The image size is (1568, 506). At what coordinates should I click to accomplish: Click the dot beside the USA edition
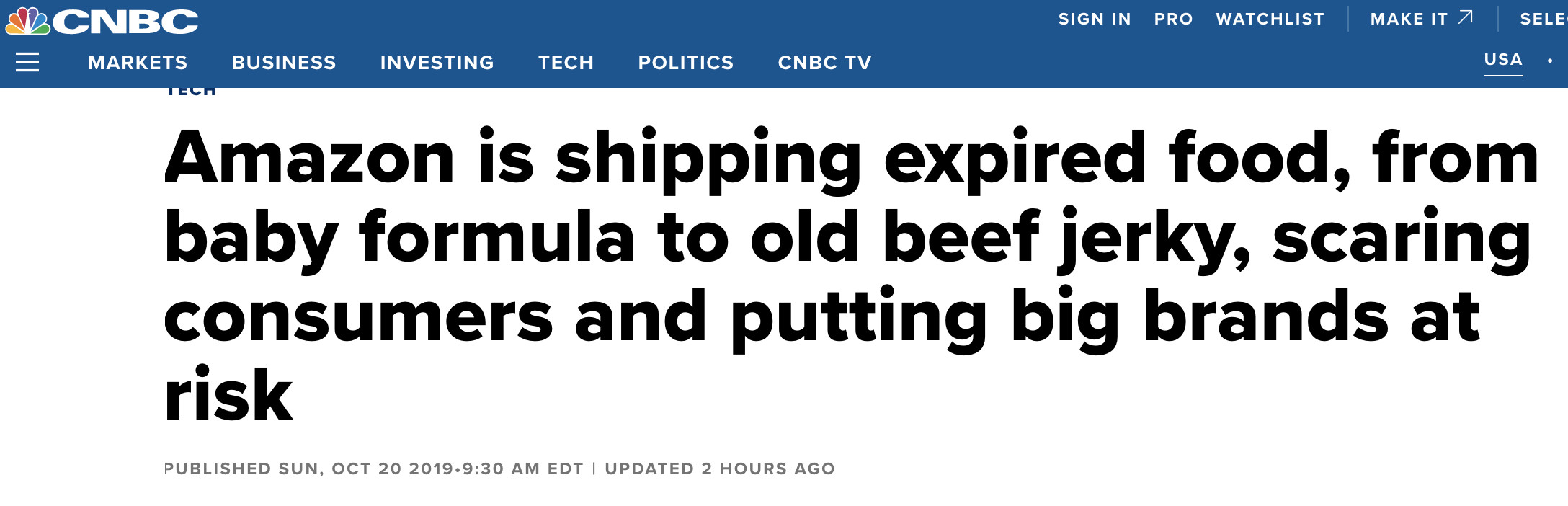[x=1550, y=61]
